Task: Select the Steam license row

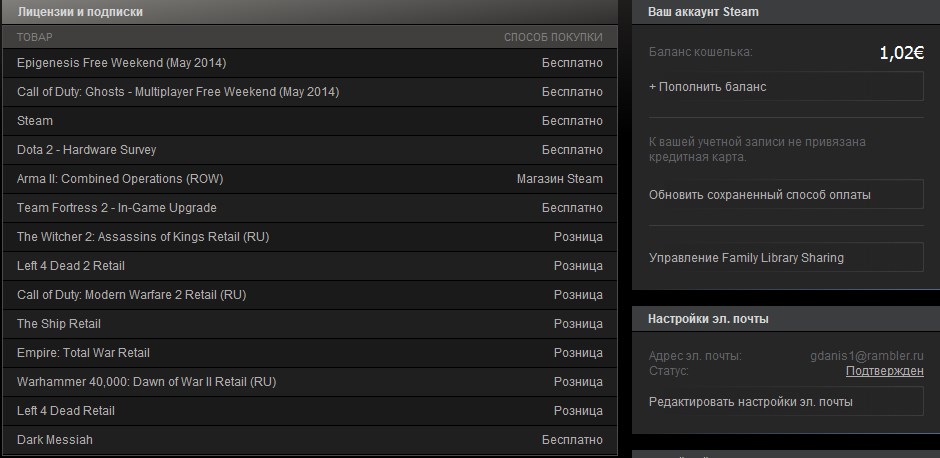Action: (x=310, y=120)
